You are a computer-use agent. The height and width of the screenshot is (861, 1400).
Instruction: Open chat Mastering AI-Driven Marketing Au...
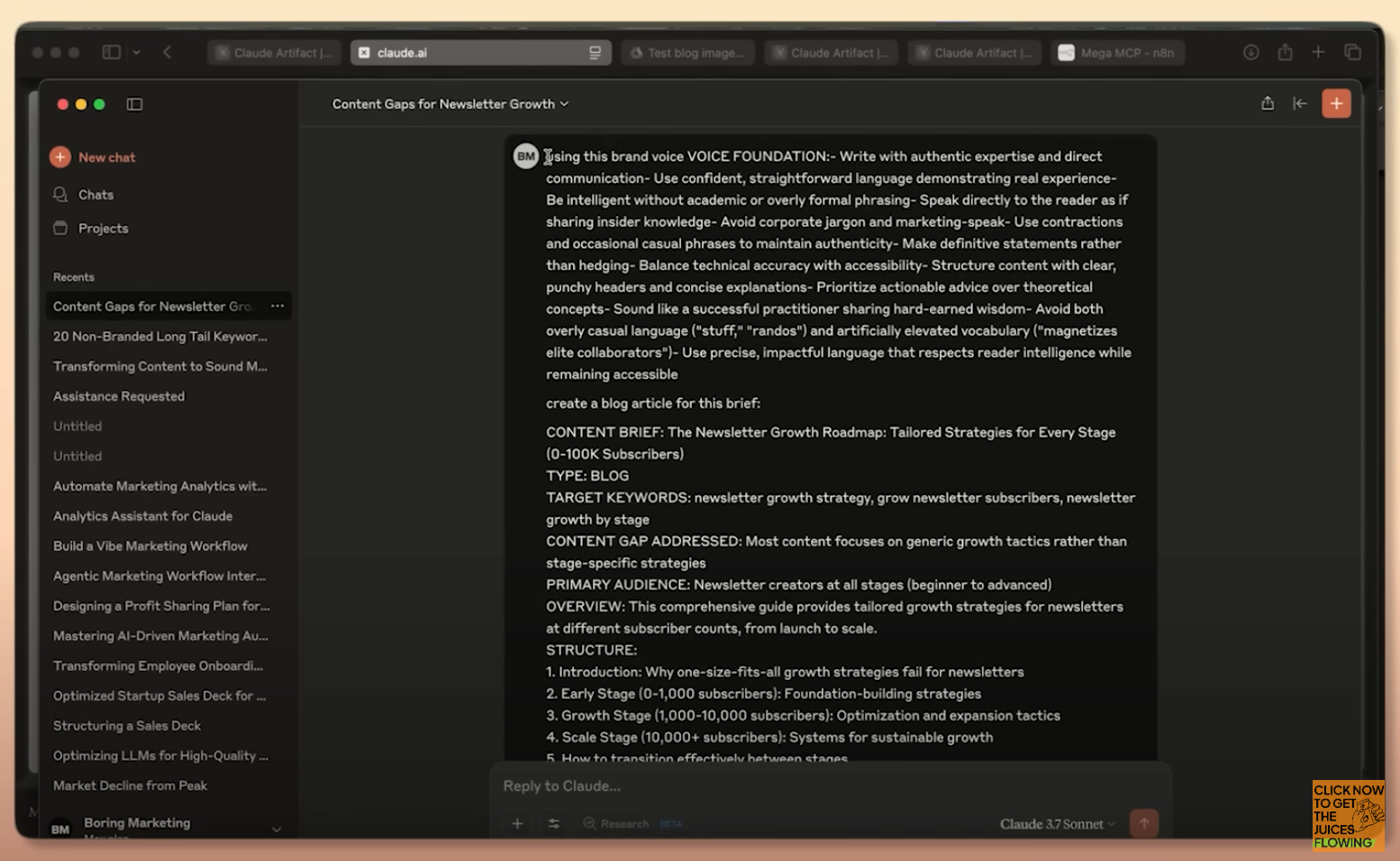coord(160,636)
